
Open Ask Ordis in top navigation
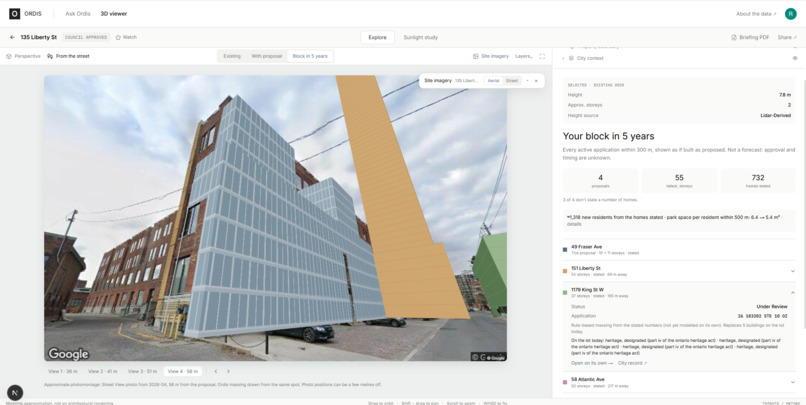[78, 14]
